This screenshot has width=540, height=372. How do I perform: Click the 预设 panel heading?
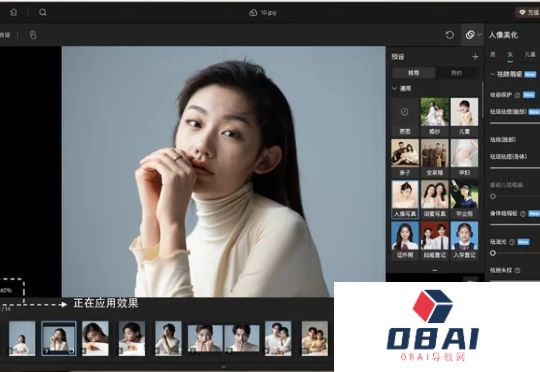[x=398, y=56]
